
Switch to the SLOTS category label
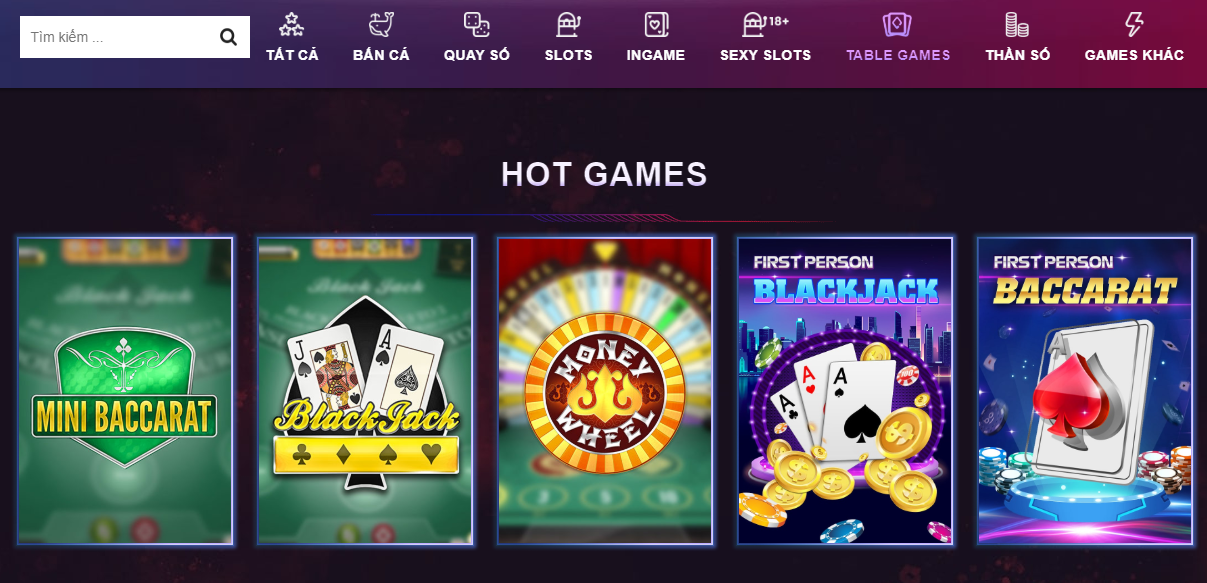pyautogui.click(x=568, y=55)
